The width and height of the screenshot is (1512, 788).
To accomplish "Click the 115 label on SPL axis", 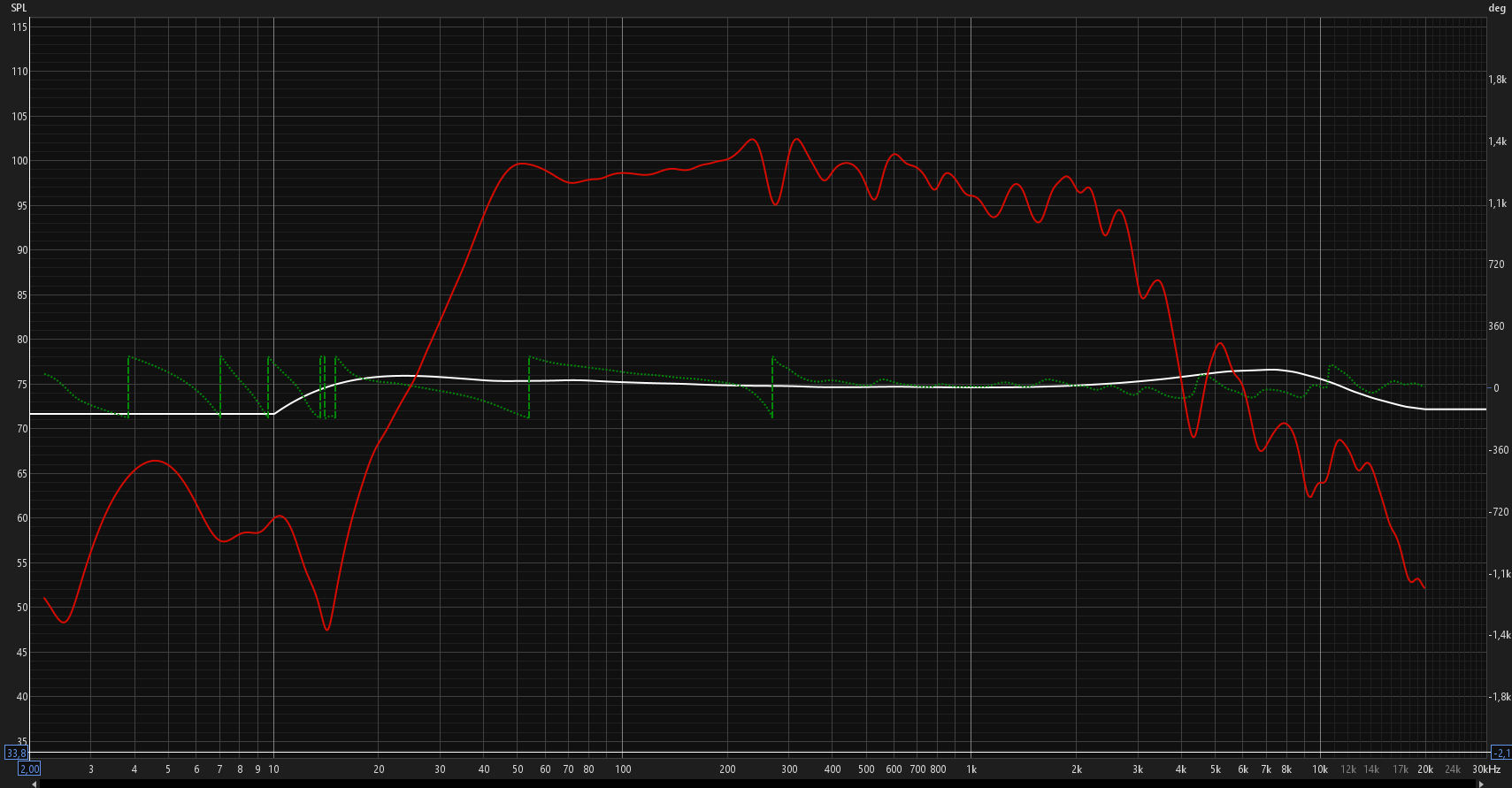I will pyautogui.click(x=19, y=27).
